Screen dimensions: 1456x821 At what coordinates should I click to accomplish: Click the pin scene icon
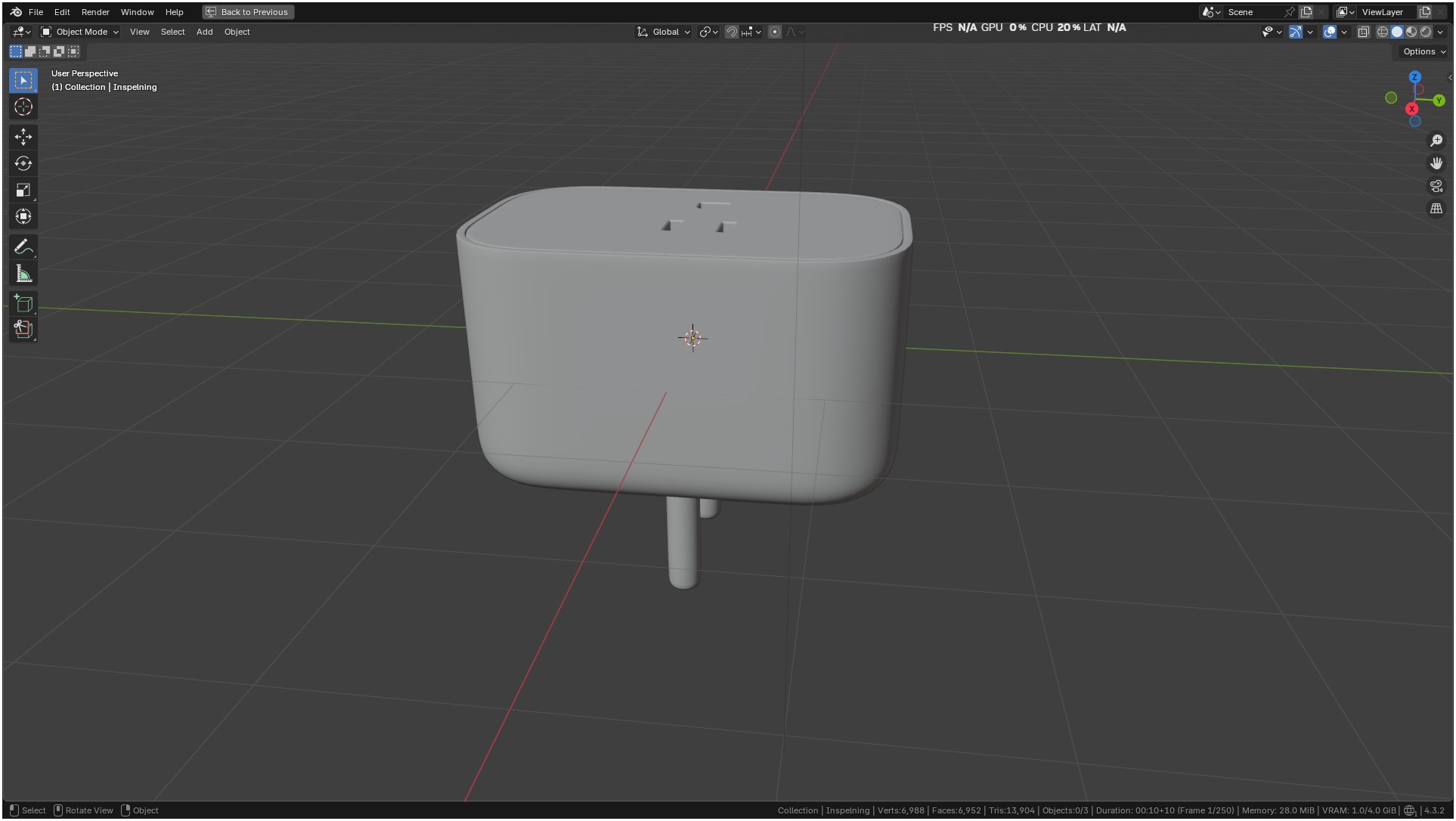(x=1290, y=12)
